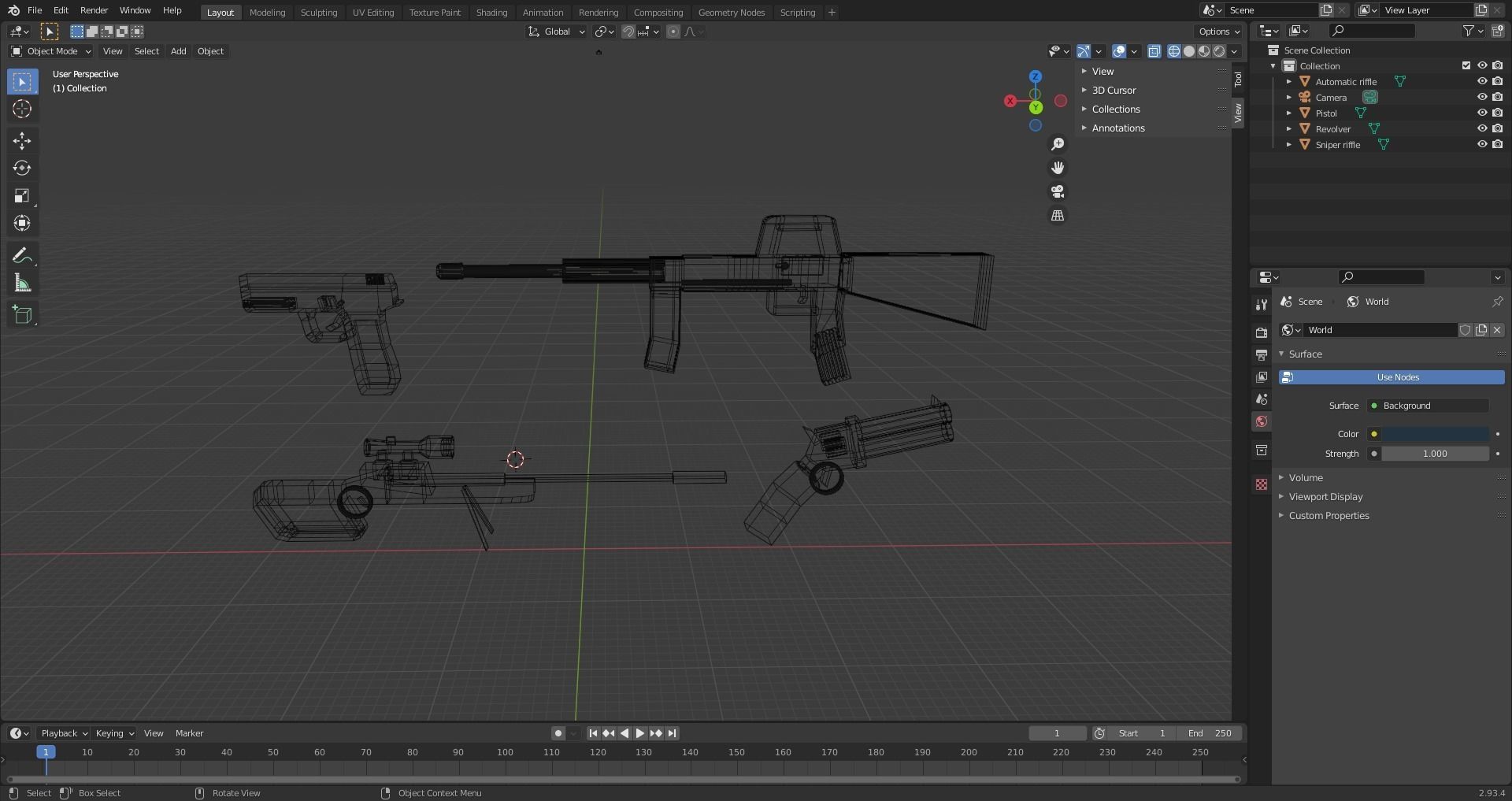This screenshot has width=1512, height=801.
Task: Click fake user shield icon for World
Action: 1466,330
